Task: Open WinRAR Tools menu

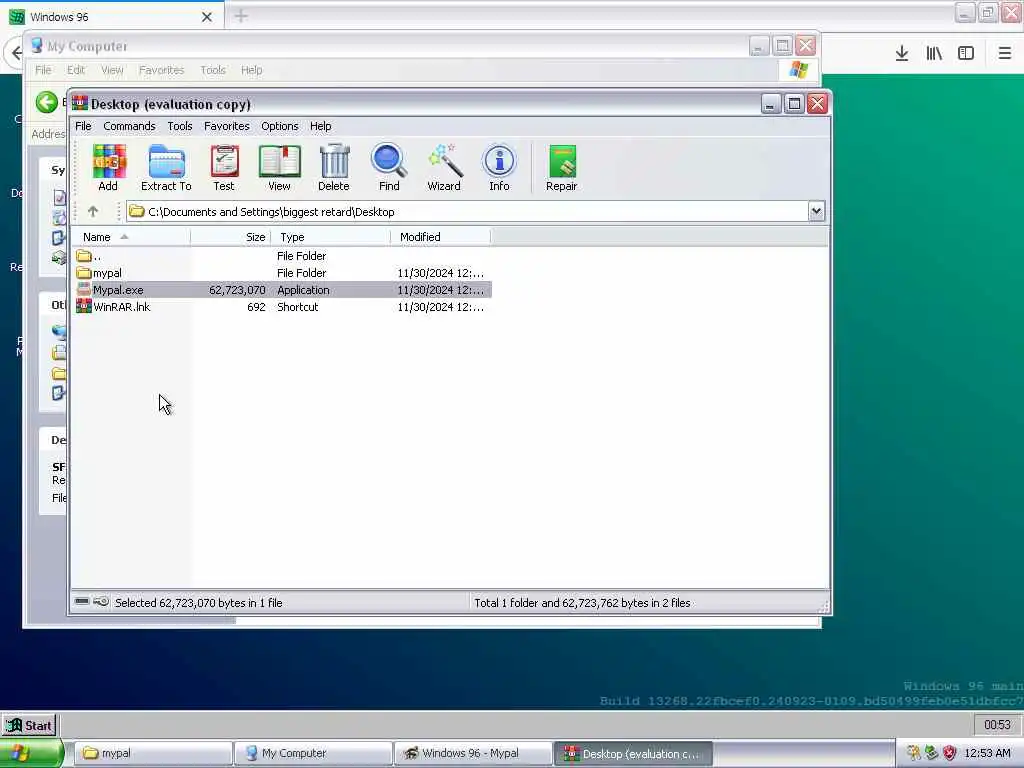Action: pyautogui.click(x=180, y=126)
